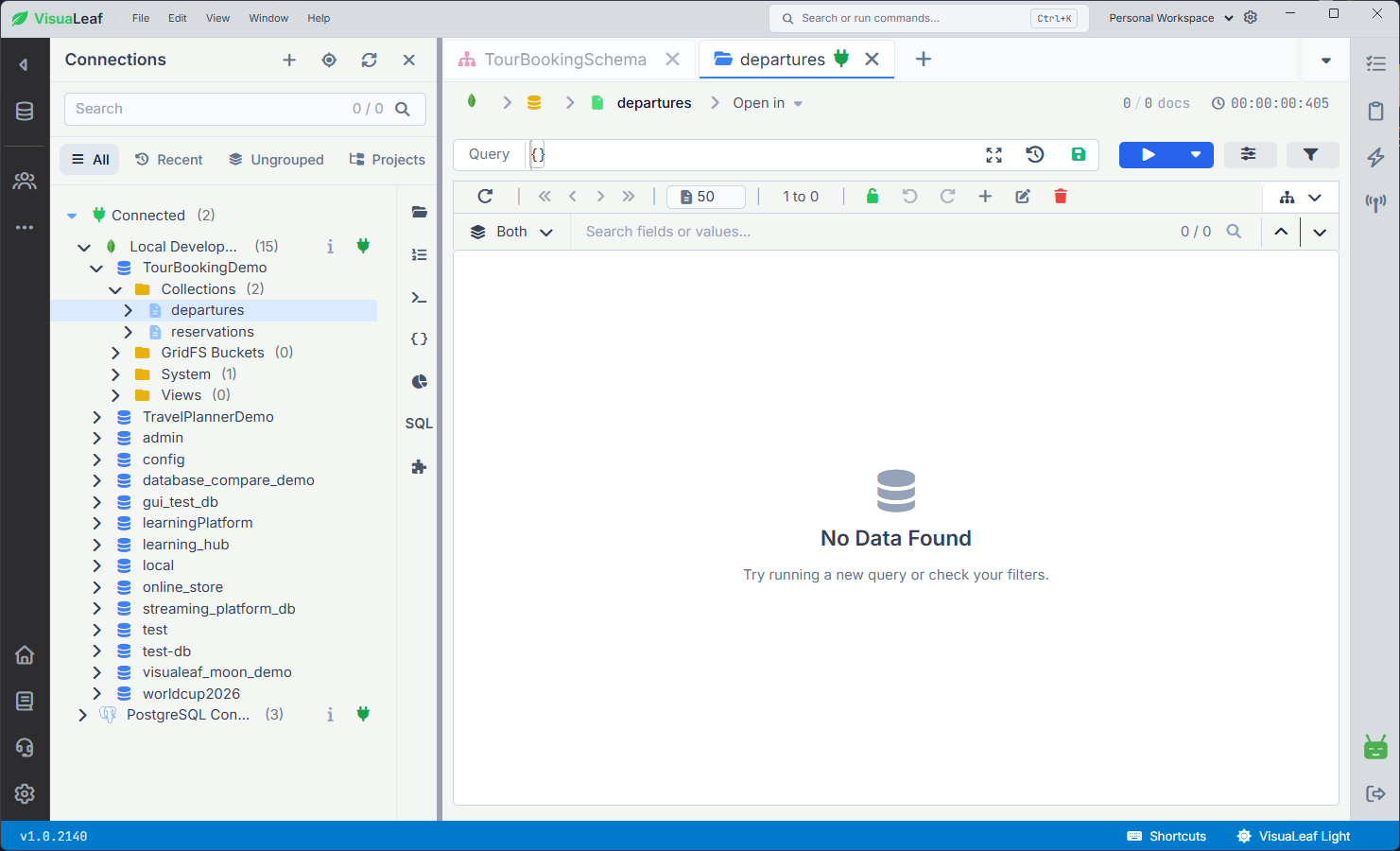This screenshot has width=1400, height=851.
Task: Open the View menu
Action: click(x=217, y=18)
